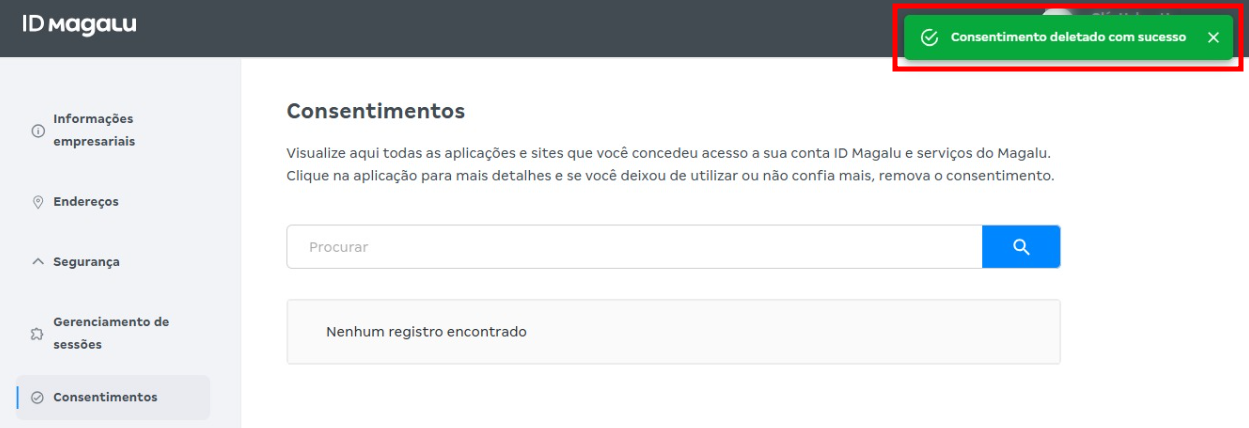This screenshot has width=1249, height=428.
Task: Focus the Procurar search field
Action: point(634,247)
